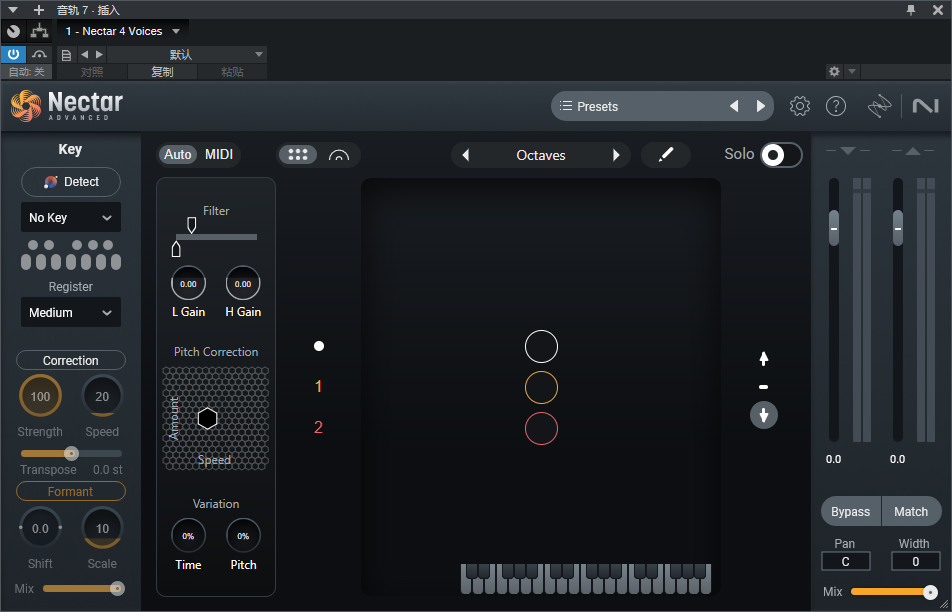Click the Nectar Advanced logo

(x=67, y=105)
